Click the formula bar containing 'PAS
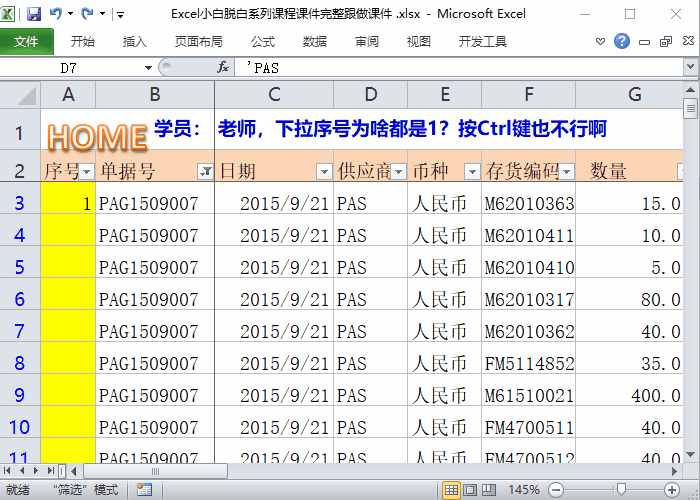 click(460, 68)
